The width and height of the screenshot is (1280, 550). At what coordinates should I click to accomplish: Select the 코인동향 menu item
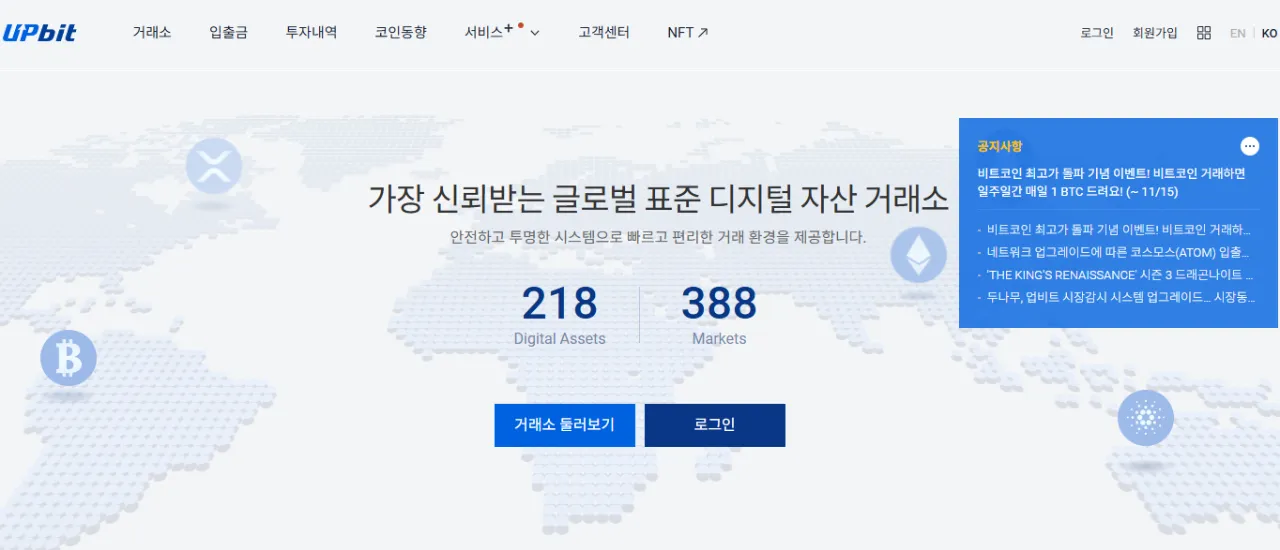400,32
